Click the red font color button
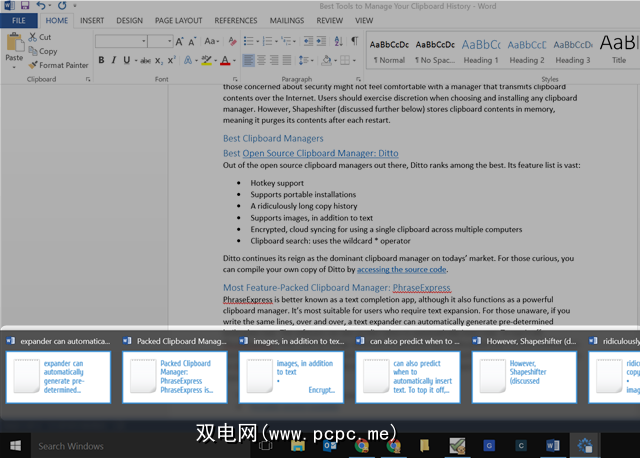Screen dimensions: 640x458 click(x=225, y=60)
